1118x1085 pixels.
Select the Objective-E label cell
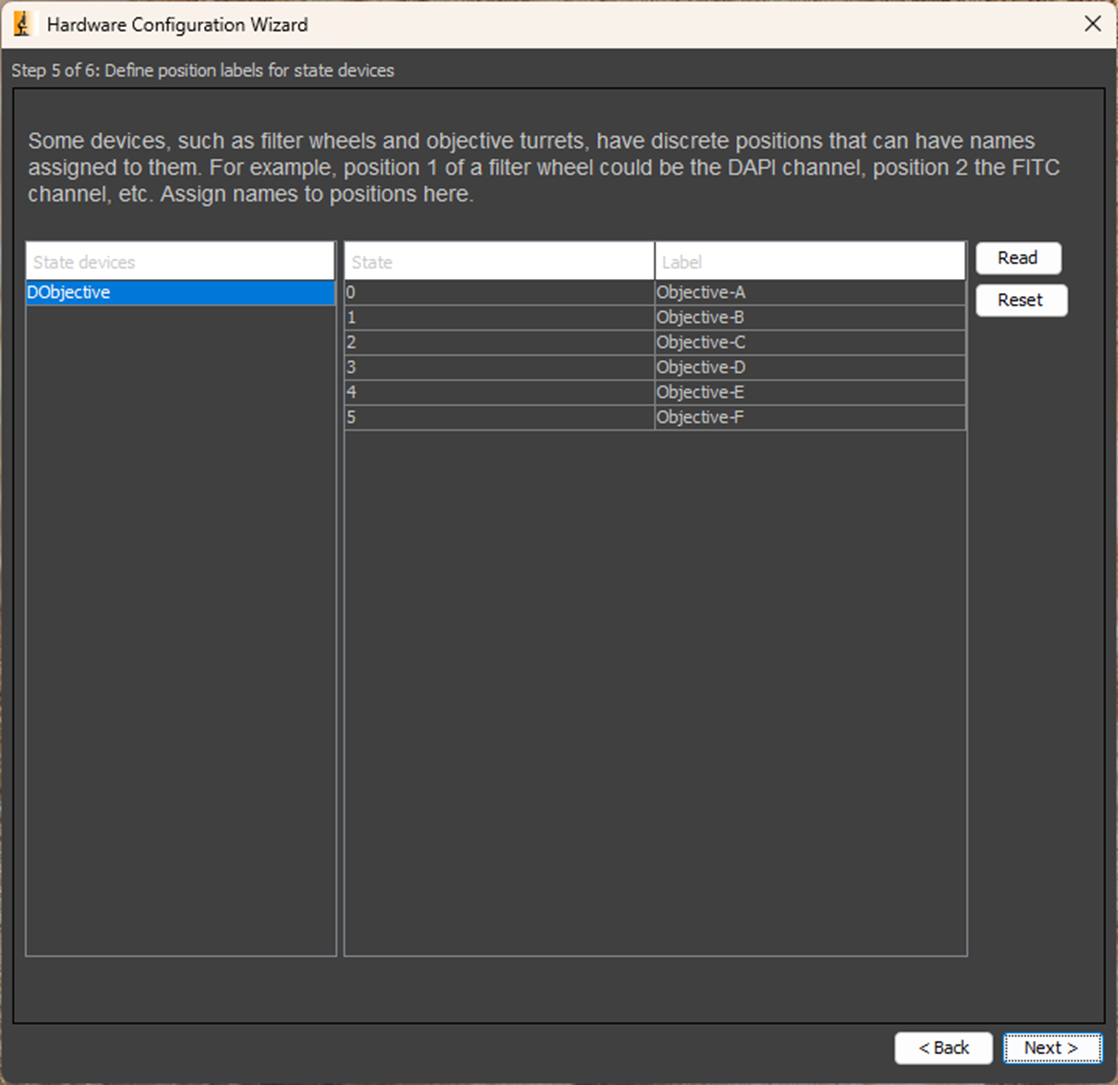(x=810, y=393)
